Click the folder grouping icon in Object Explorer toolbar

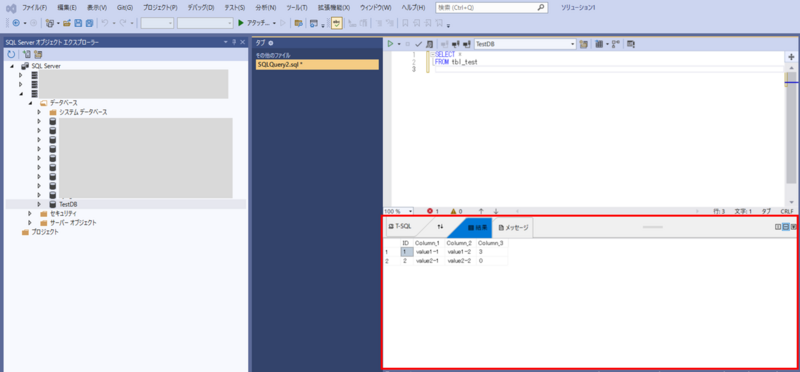pos(38,54)
